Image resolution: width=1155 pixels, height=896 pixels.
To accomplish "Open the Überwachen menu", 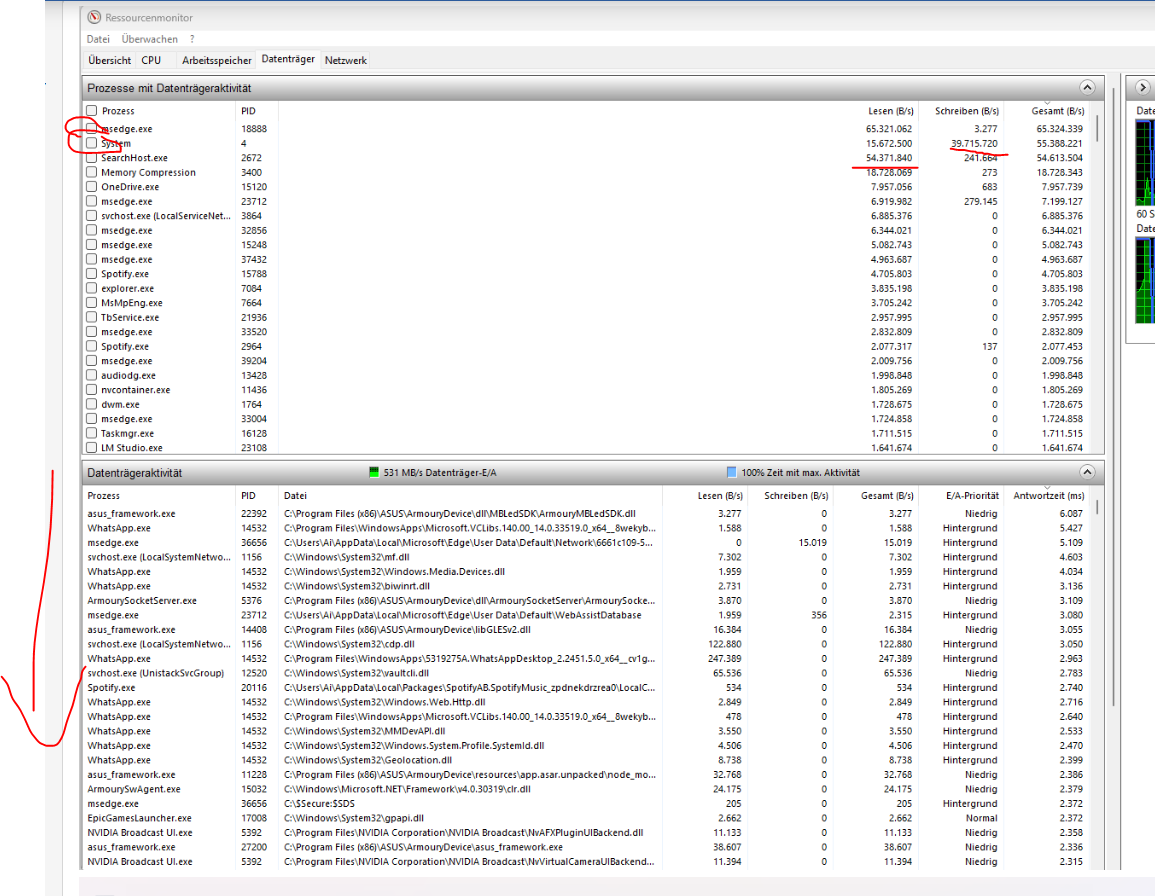I will [x=150, y=39].
